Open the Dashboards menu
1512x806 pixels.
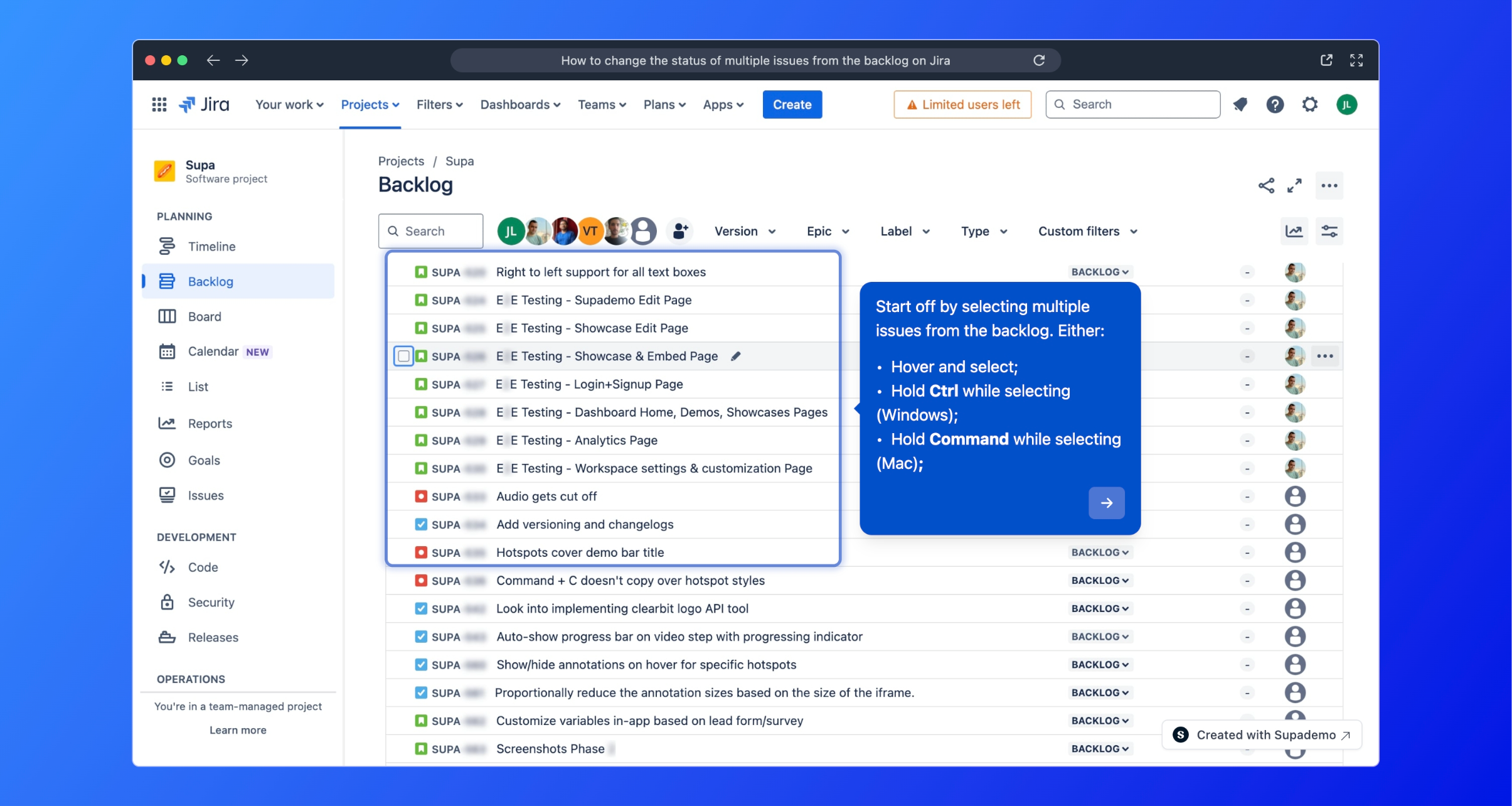pos(519,104)
